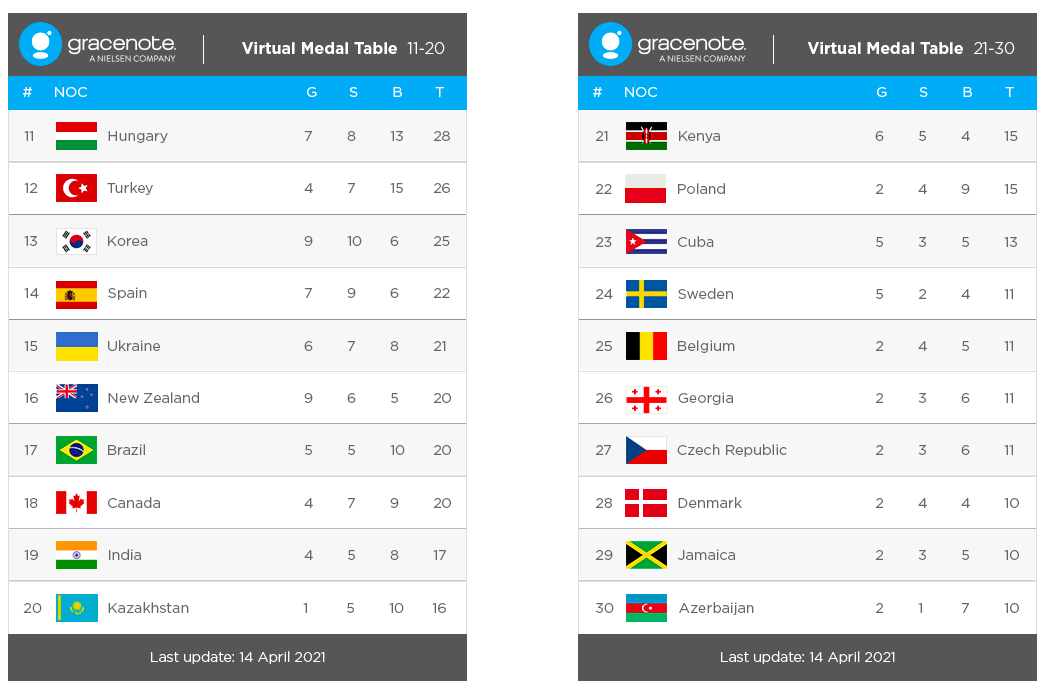
Task: Click the Czech Republic country name
Action: (x=731, y=450)
